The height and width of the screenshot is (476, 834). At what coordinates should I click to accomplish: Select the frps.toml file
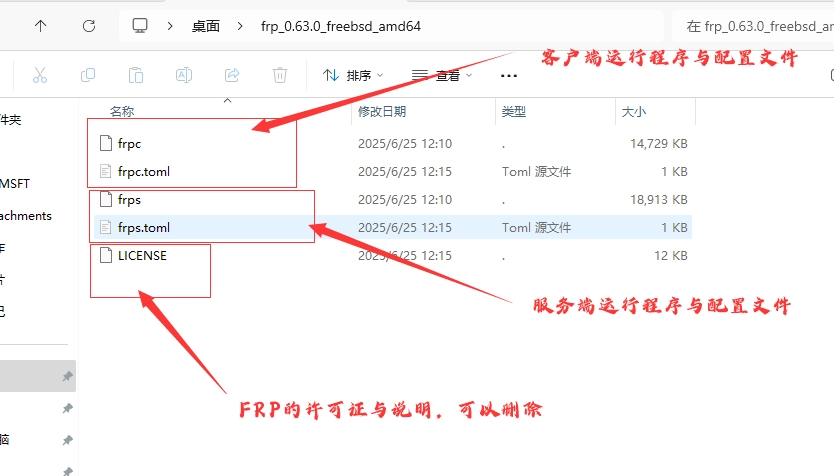tap(393, 228)
